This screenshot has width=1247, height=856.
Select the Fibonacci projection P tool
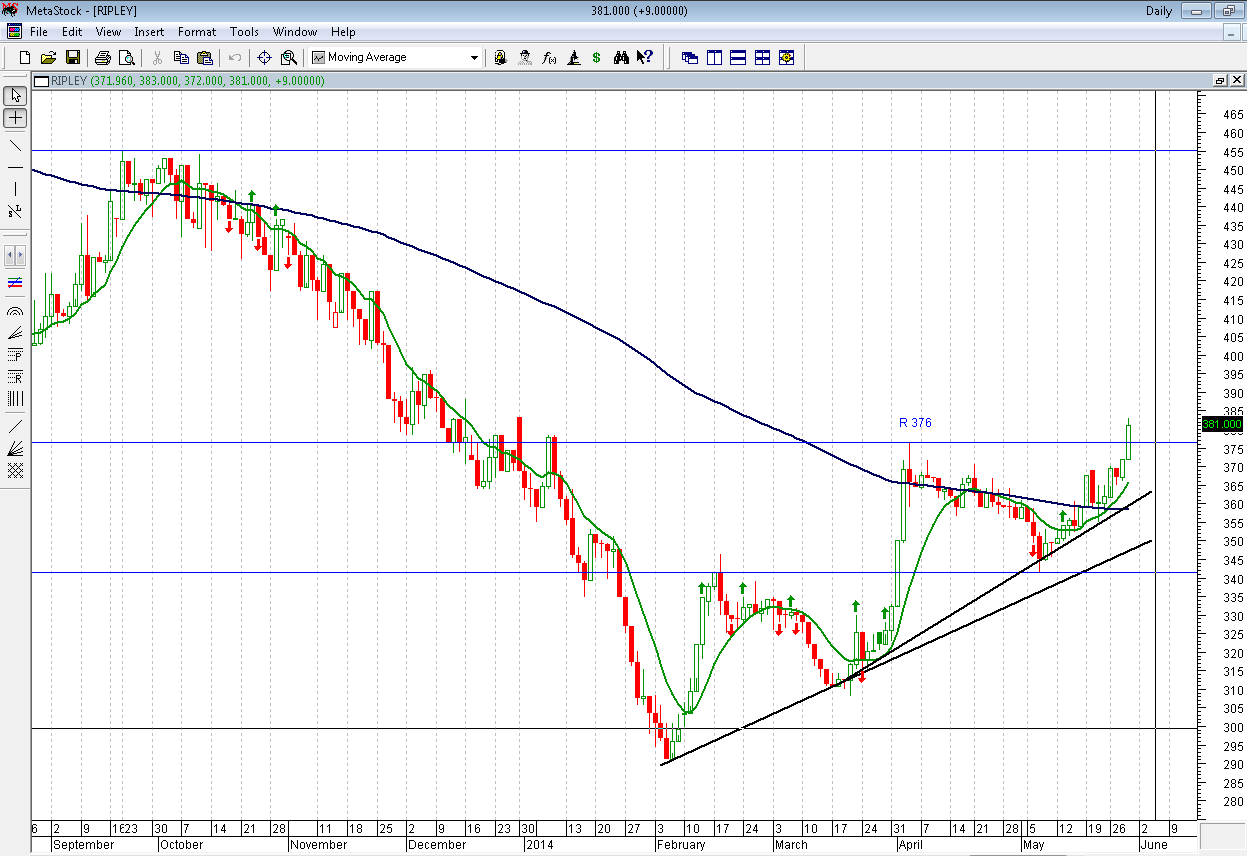point(15,355)
